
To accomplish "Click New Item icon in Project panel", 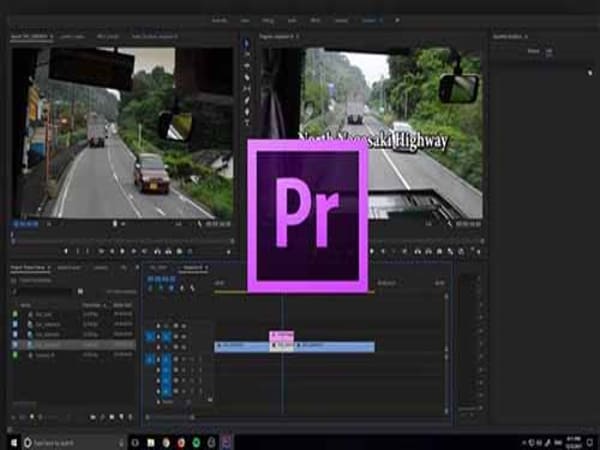I will tap(121, 417).
